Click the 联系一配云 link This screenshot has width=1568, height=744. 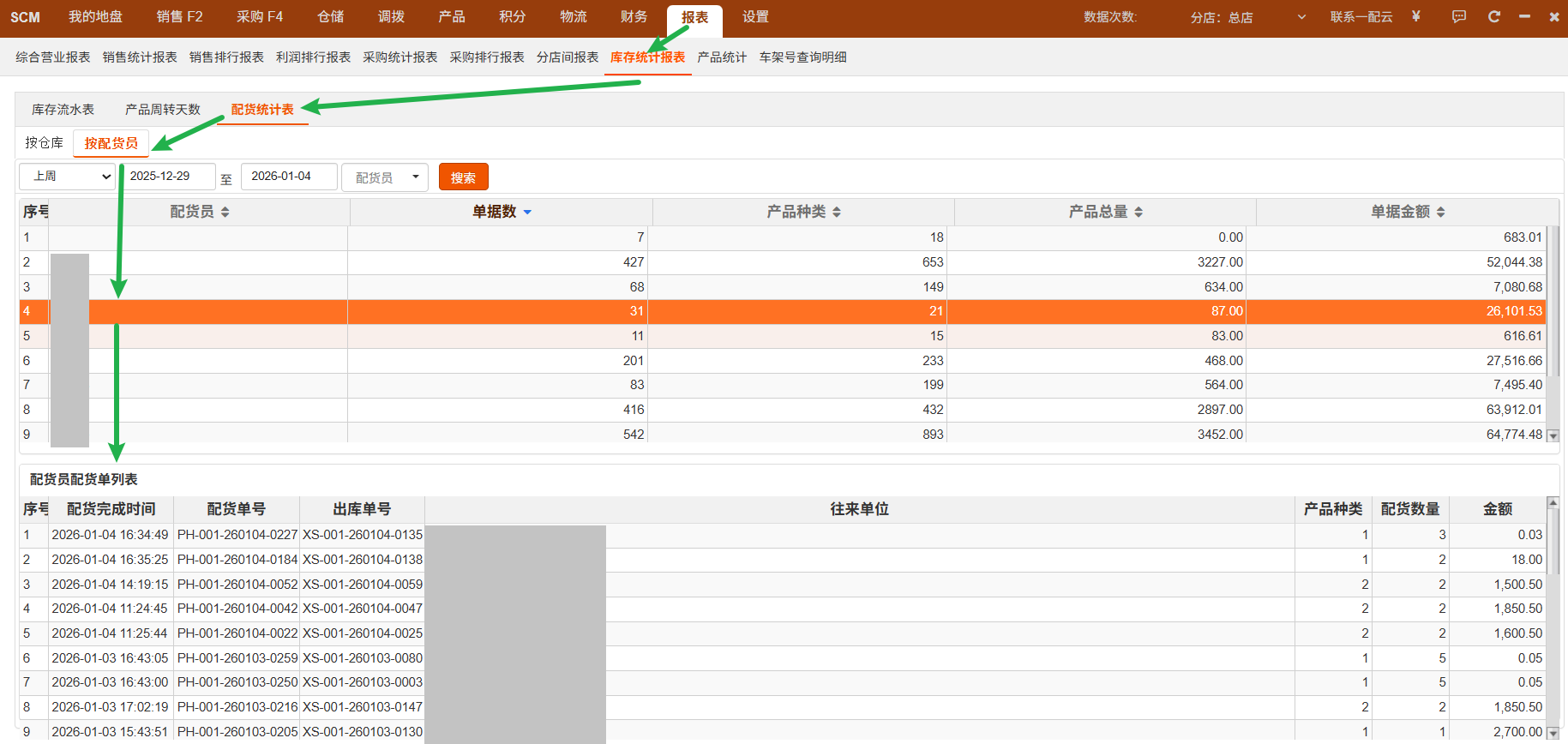pyautogui.click(x=1361, y=17)
